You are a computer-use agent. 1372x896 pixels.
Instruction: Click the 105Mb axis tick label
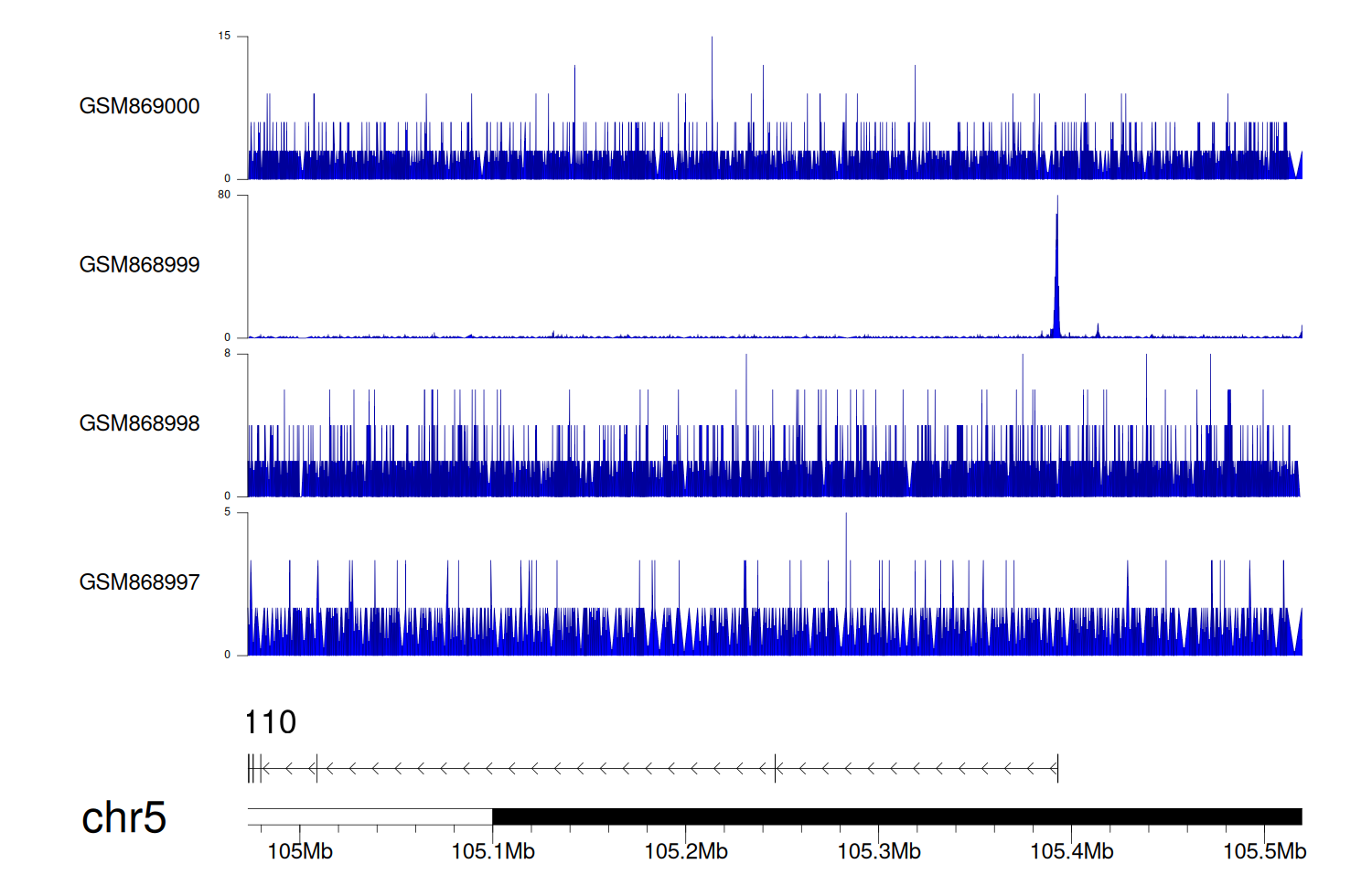click(x=300, y=851)
